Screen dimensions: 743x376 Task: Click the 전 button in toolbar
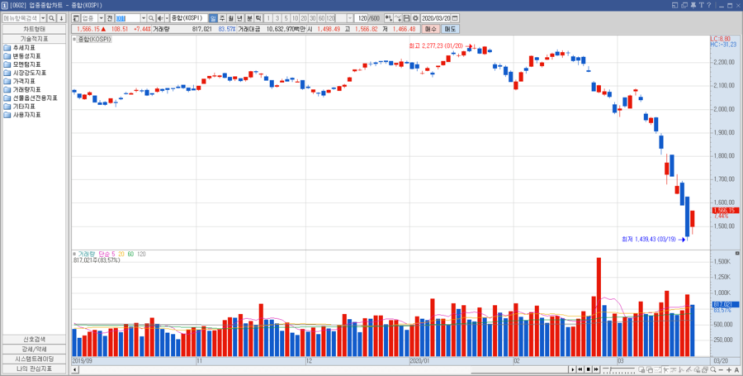point(109,18)
